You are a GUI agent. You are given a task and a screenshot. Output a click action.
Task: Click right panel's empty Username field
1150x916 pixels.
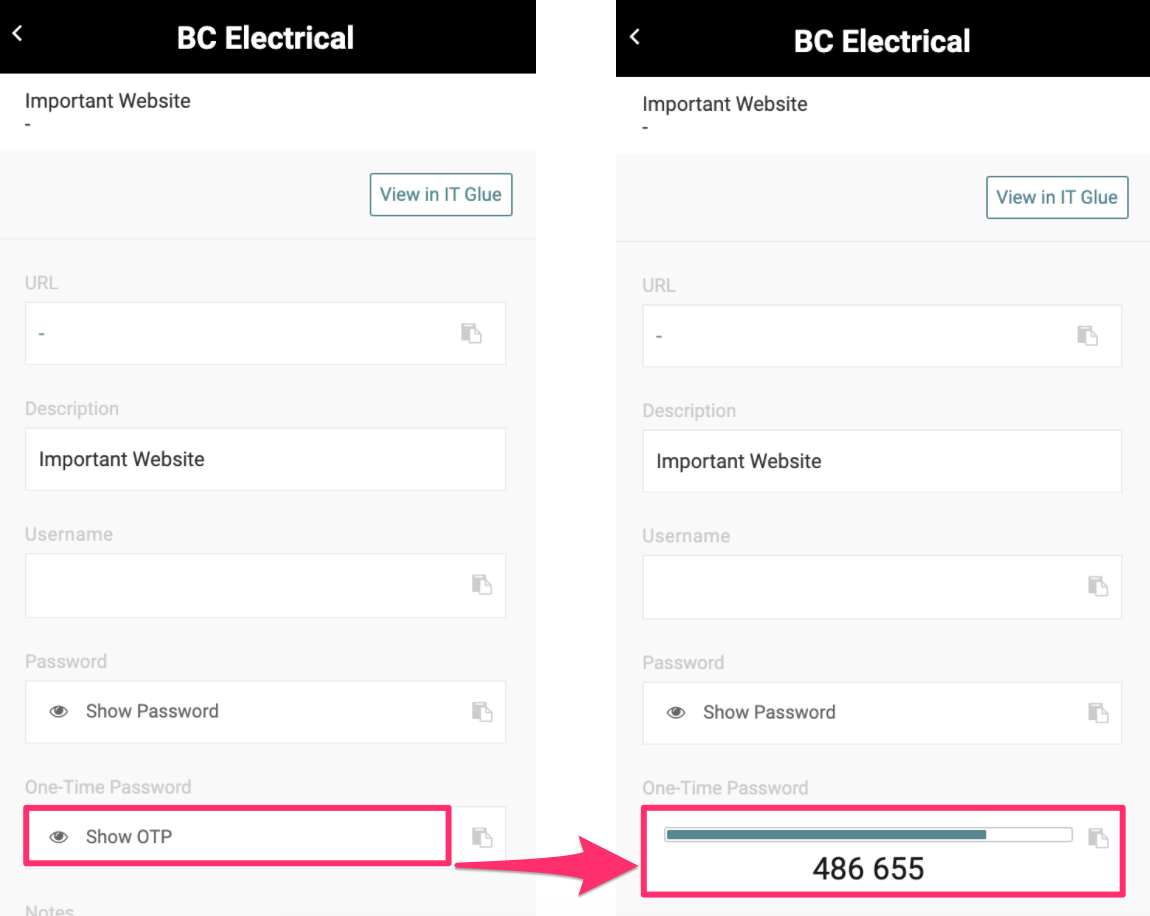click(x=860, y=586)
